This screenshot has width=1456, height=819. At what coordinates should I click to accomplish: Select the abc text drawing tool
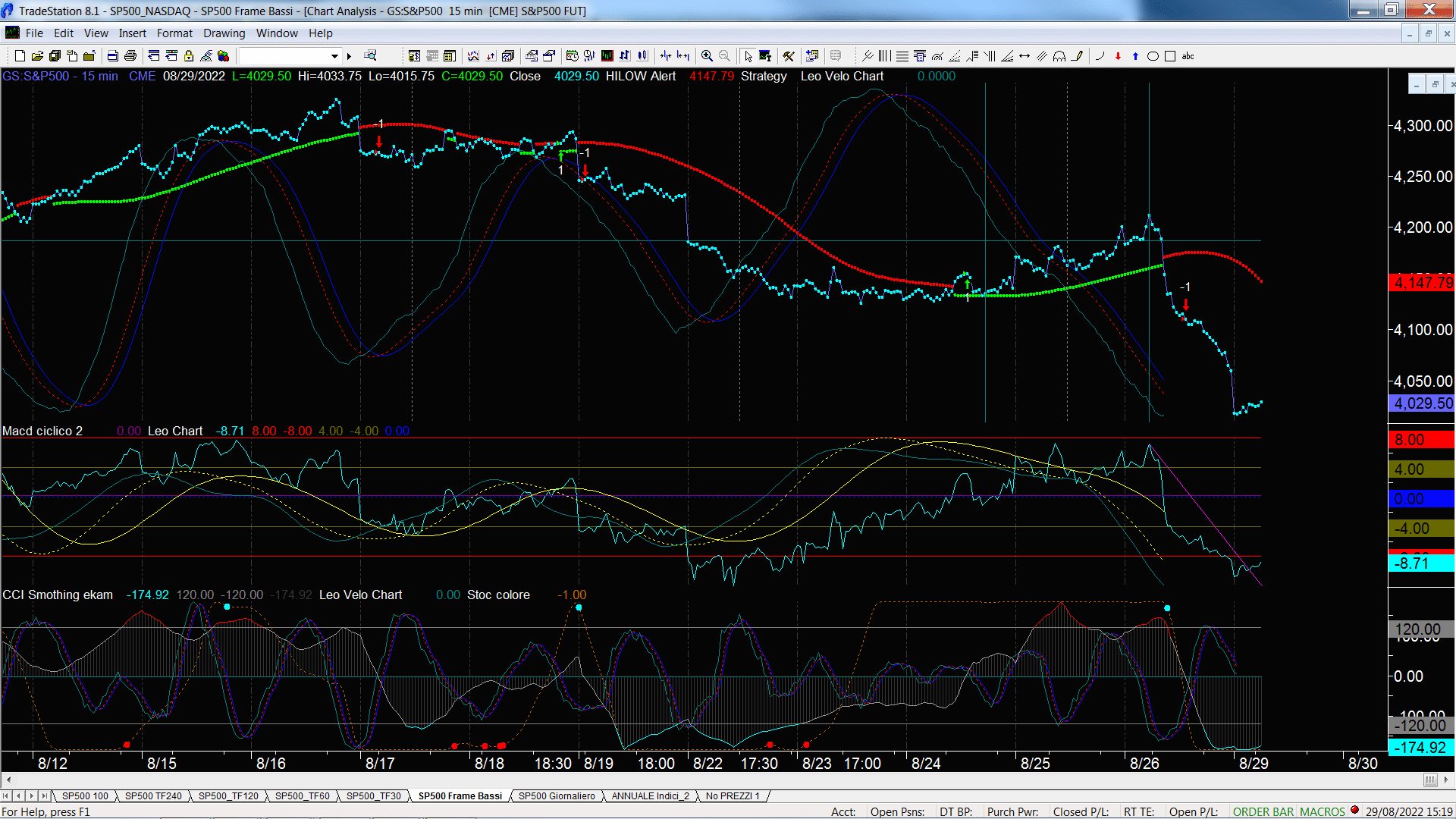[1188, 56]
